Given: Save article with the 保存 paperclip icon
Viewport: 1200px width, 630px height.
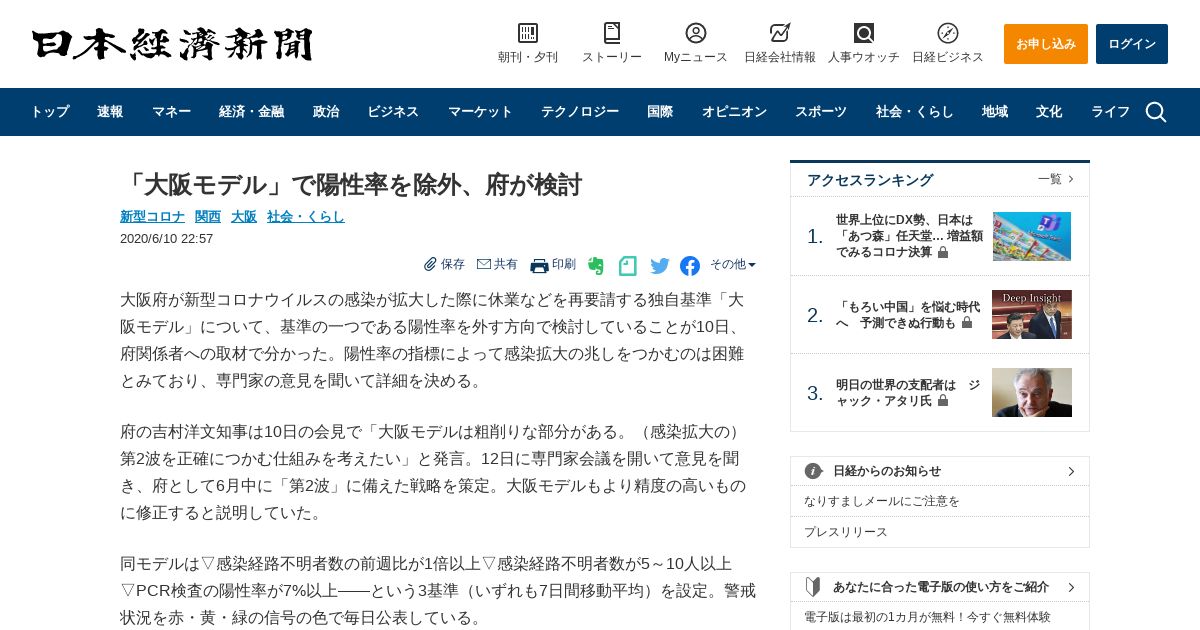Looking at the screenshot, I should (431, 264).
